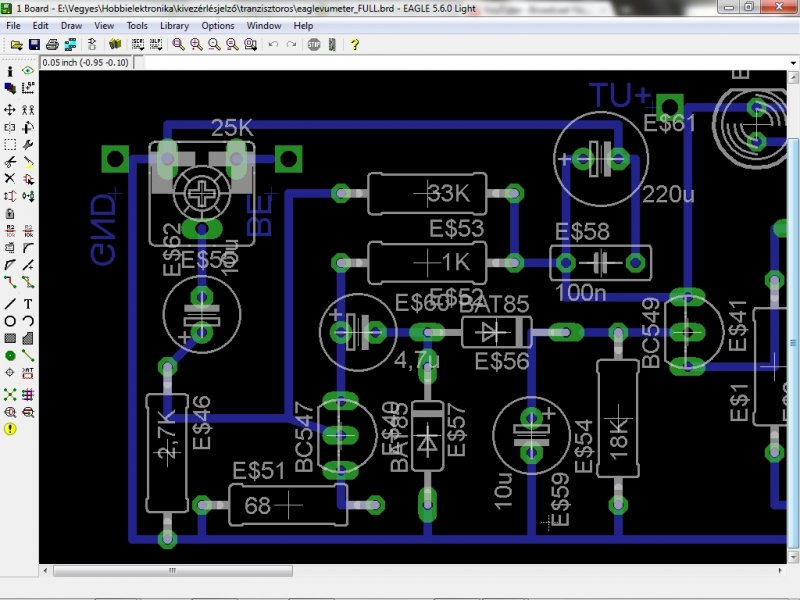Viewport: 800px width, 600px height.
Task: Zoom out with the minus magnifier
Action: 214,45
